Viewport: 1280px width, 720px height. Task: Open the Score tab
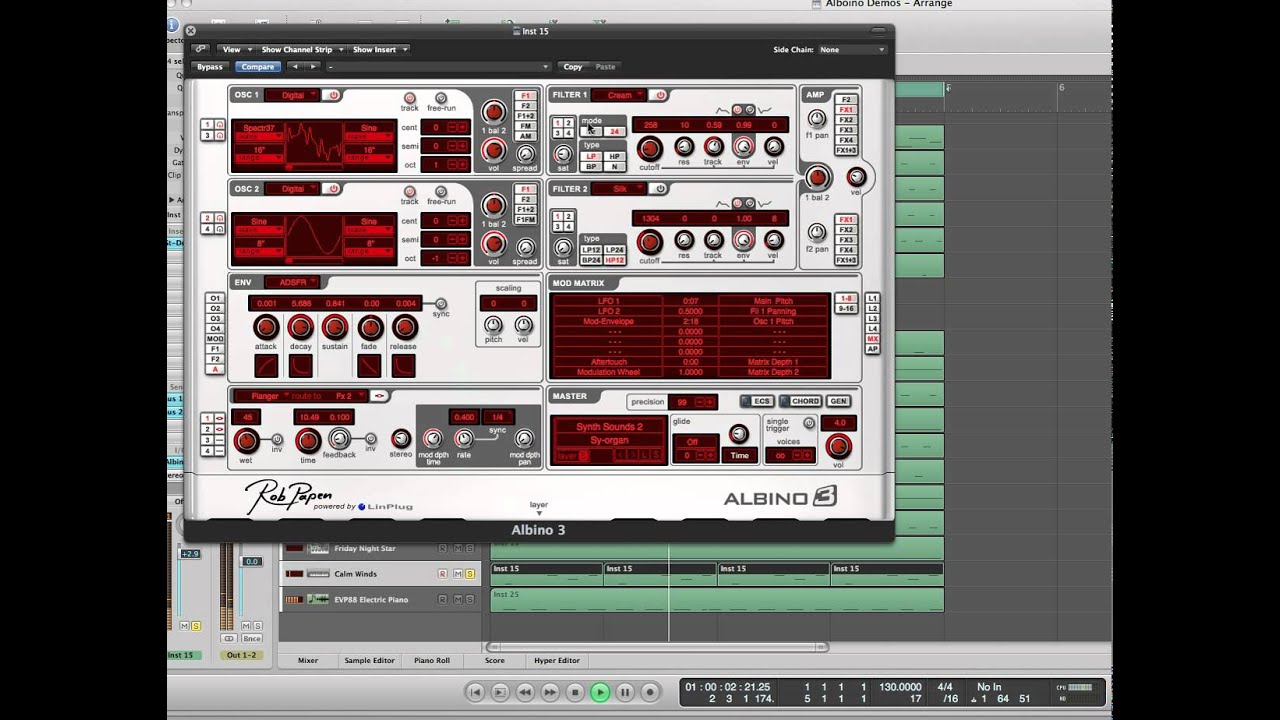[x=495, y=660]
